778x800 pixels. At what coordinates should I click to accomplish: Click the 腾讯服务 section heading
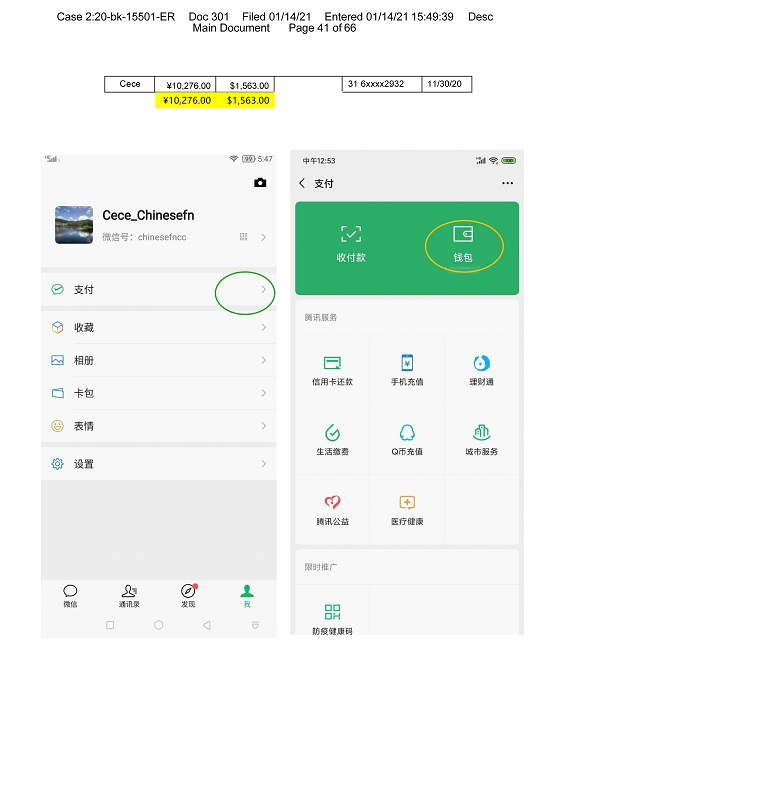(320, 317)
